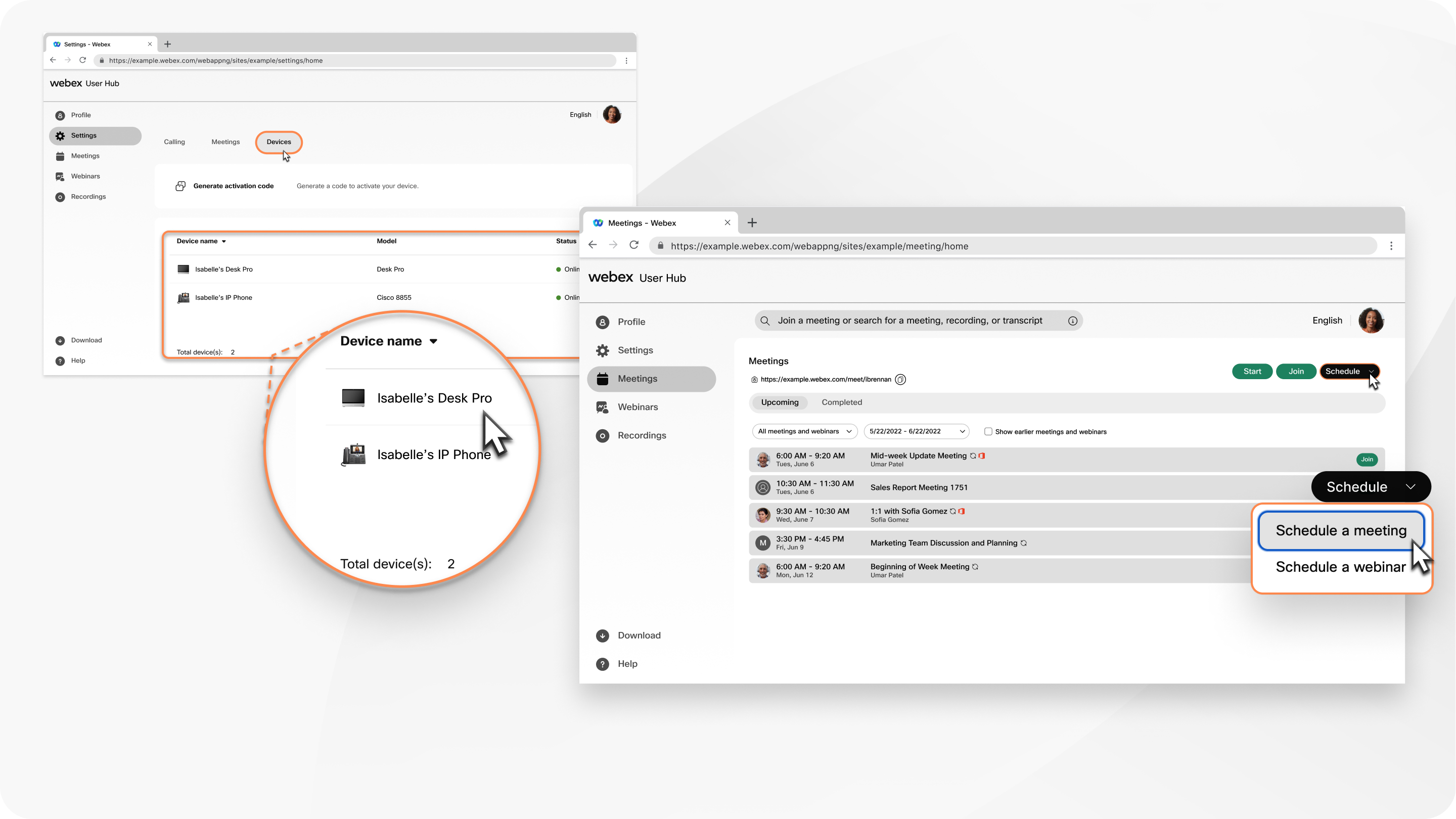Click the Join button for Mid-week Update Meeting
Image resolution: width=1456 pixels, height=819 pixels.
click(x=1365, y=458)
